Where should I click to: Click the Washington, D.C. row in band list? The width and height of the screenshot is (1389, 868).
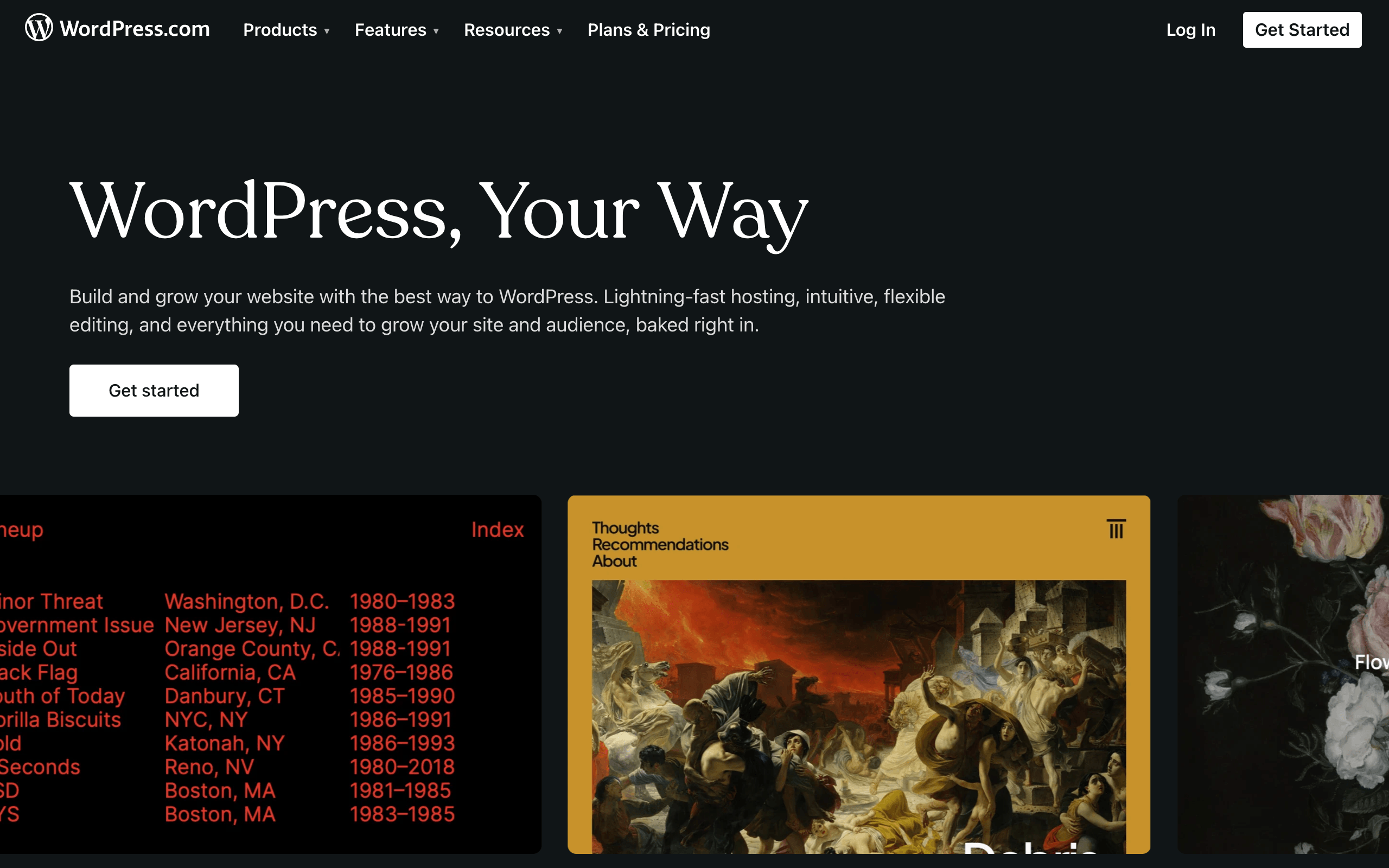tap(247, 601)
